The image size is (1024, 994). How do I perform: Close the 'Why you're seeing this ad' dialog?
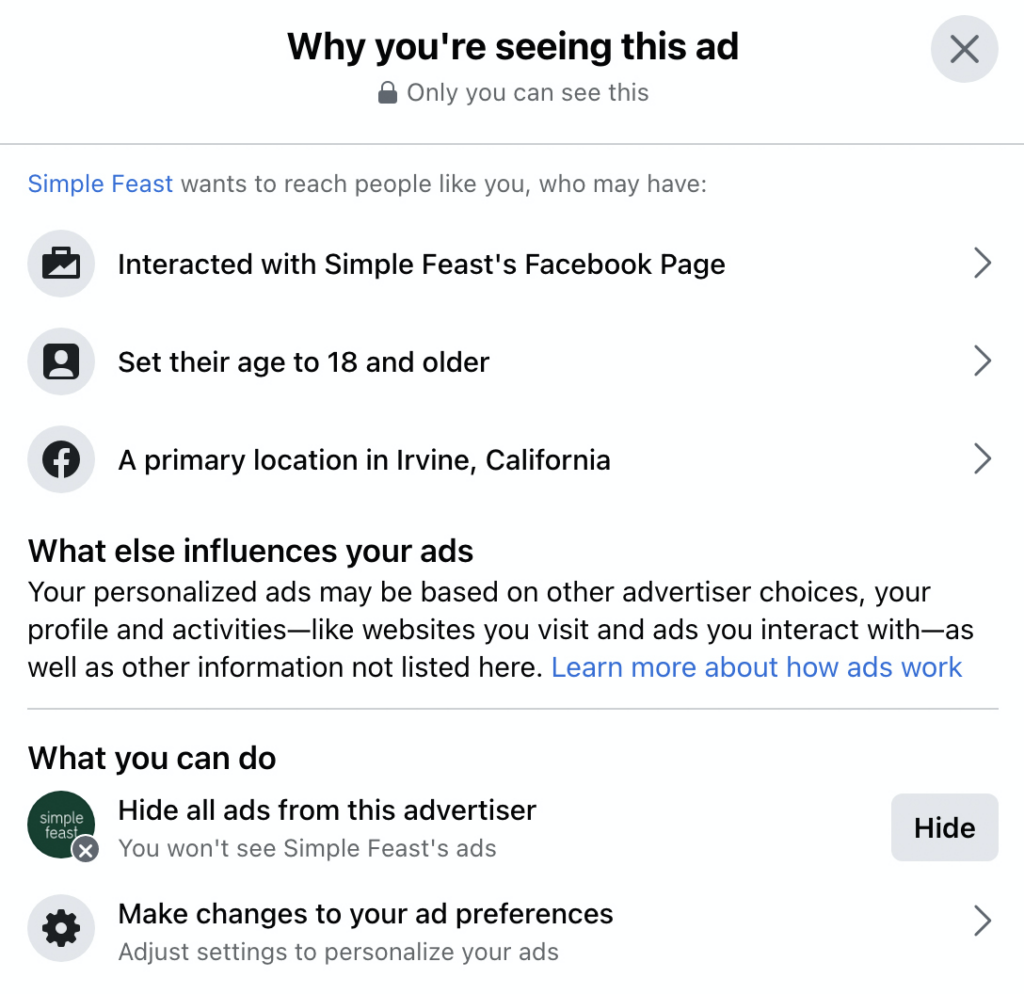[963, 48]
